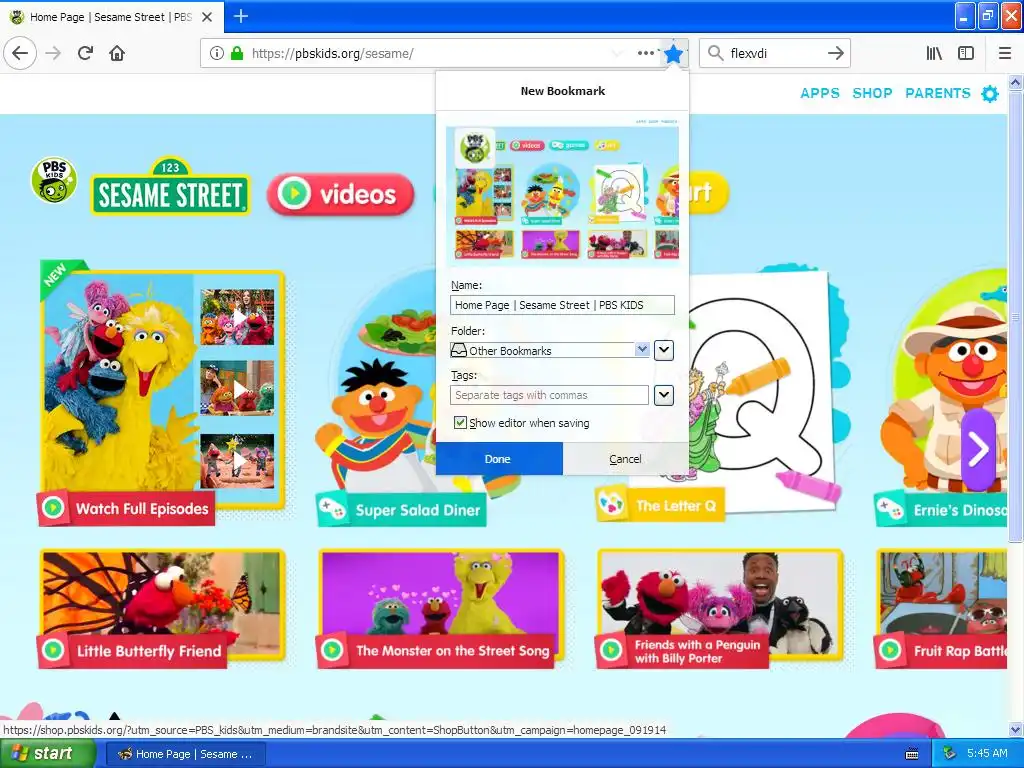The image size is (1024, 768).
Task: Open the Windows start button
Action: 48,754
